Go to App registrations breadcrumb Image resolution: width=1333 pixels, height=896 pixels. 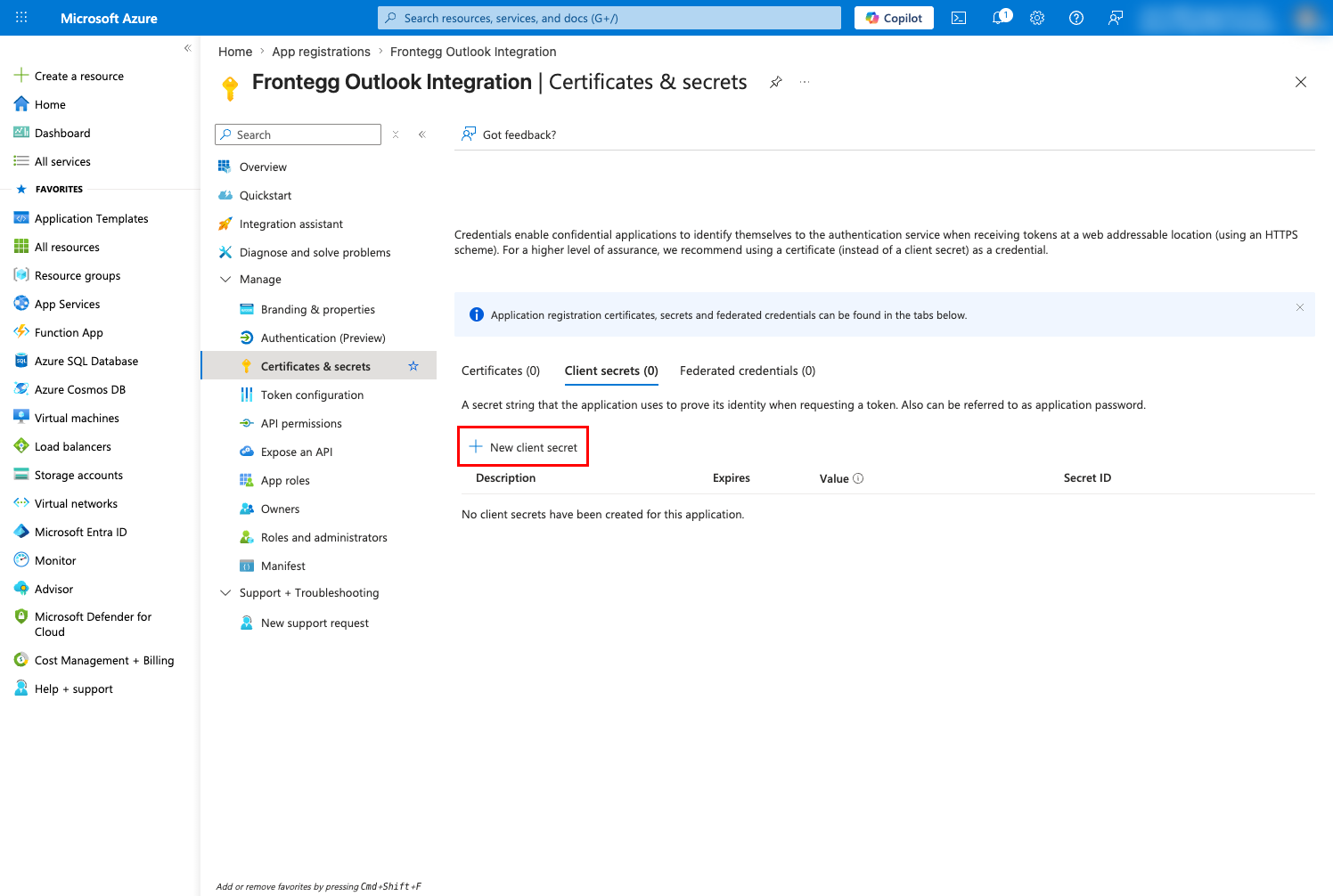coord(321,52)
